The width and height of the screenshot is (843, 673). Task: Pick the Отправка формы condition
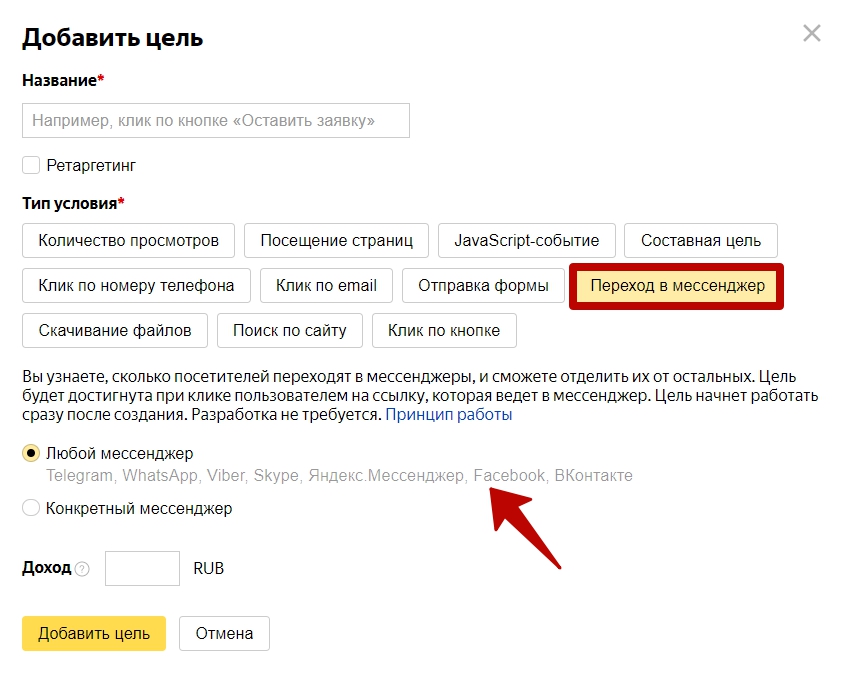tap(483, 285)
